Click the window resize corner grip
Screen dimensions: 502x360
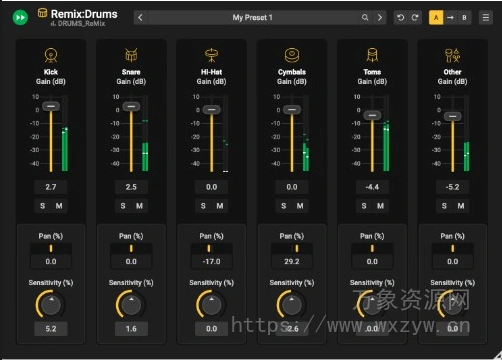[x=498, y=356]
